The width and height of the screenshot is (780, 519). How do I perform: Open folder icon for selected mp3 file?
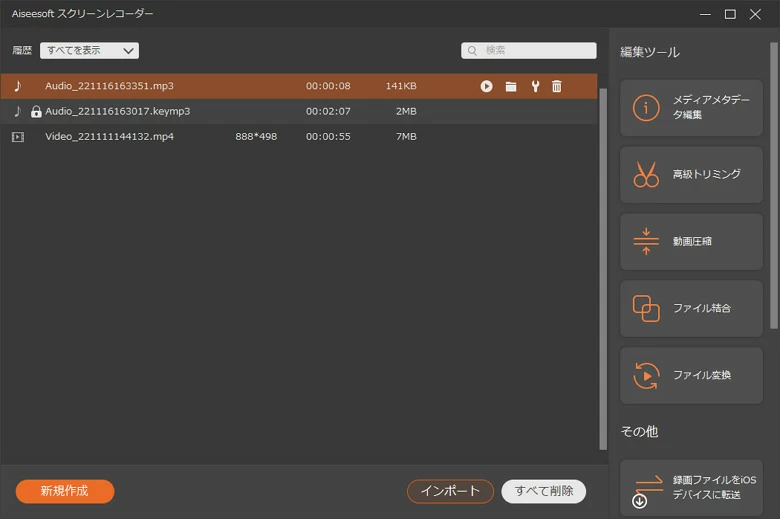click(x=511, y=86)
